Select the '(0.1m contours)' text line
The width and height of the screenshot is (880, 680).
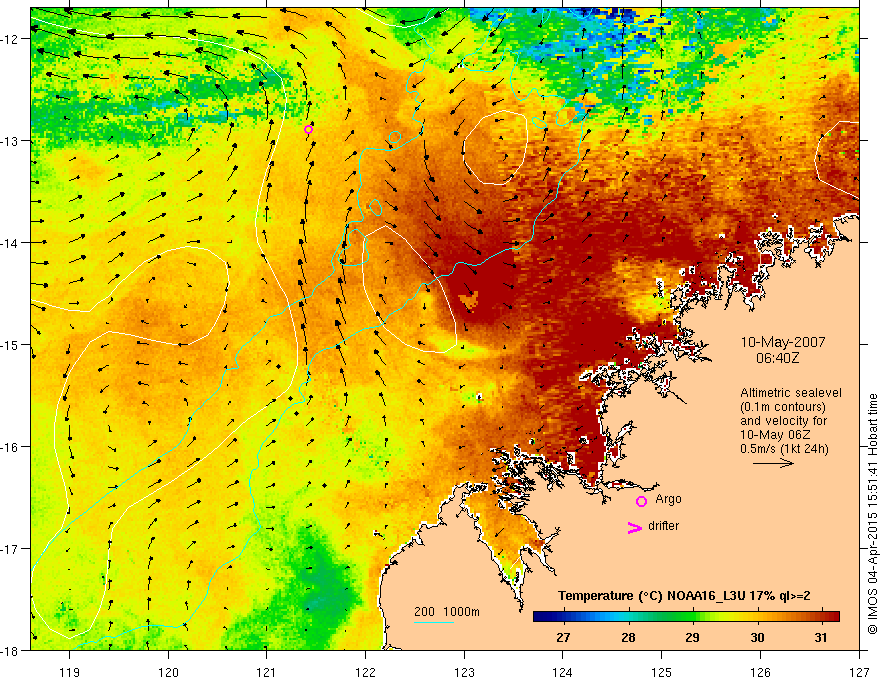click(x=783, y=407)
